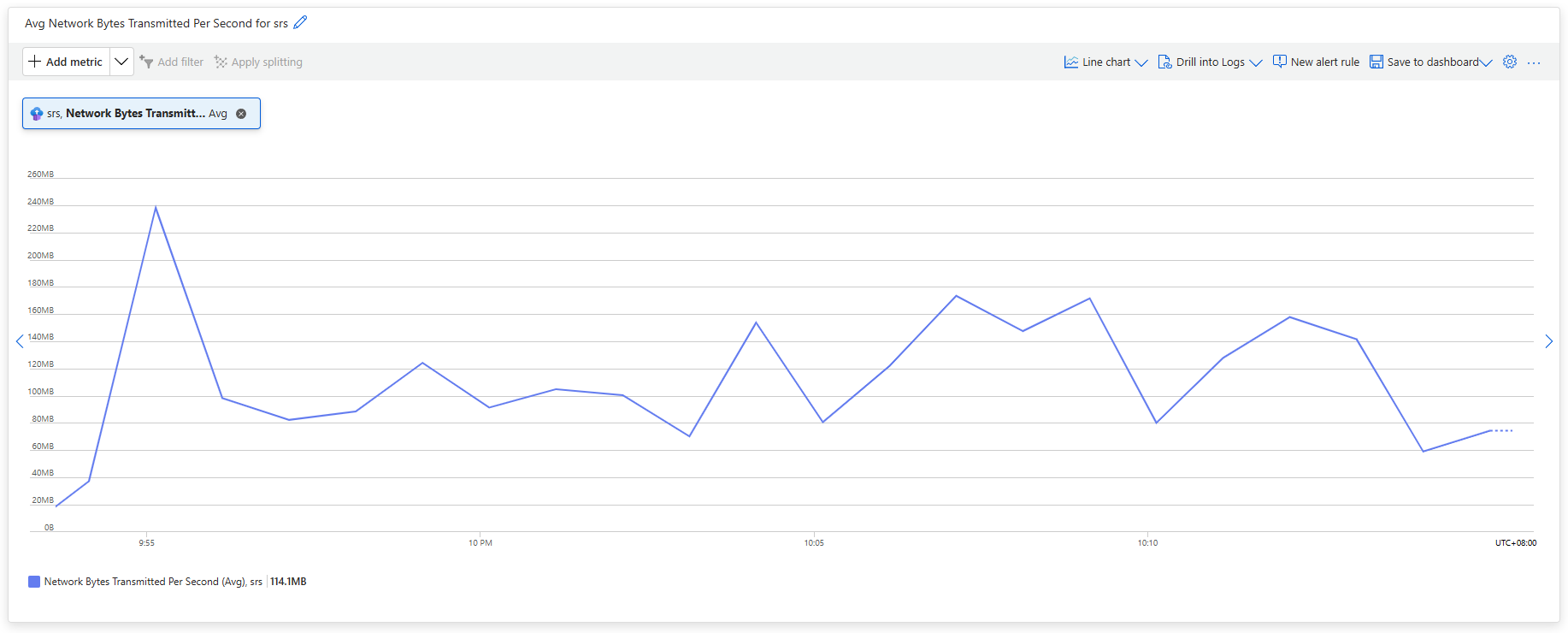Click the srs resource icon in metric pill

pos(37,114)
